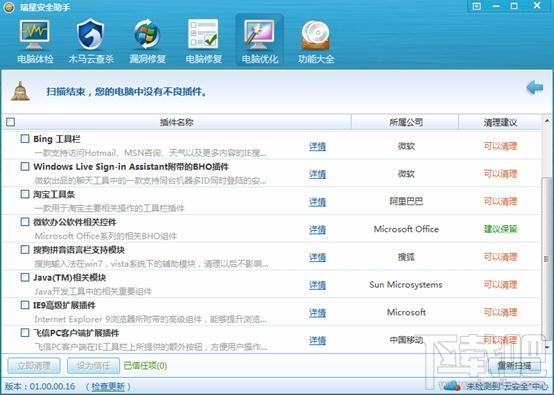Viewport: 554px width, 395px height.
Task: Click the 中国移动 company cell
Action: click(x=406, y=340)
